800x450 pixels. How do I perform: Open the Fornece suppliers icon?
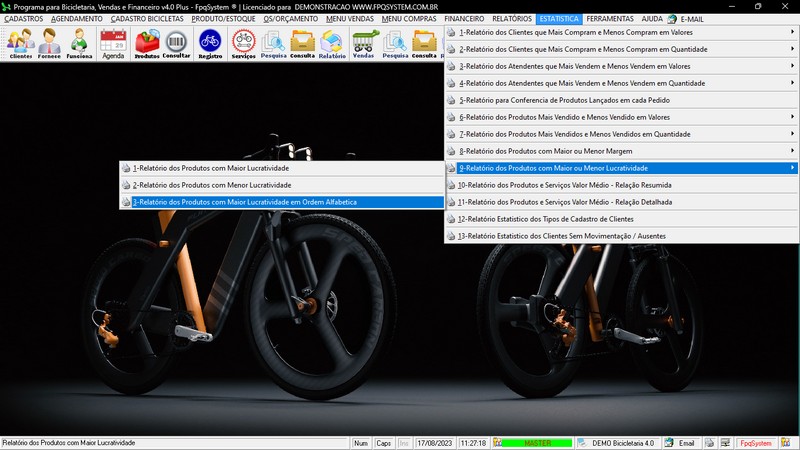point(49,43)
